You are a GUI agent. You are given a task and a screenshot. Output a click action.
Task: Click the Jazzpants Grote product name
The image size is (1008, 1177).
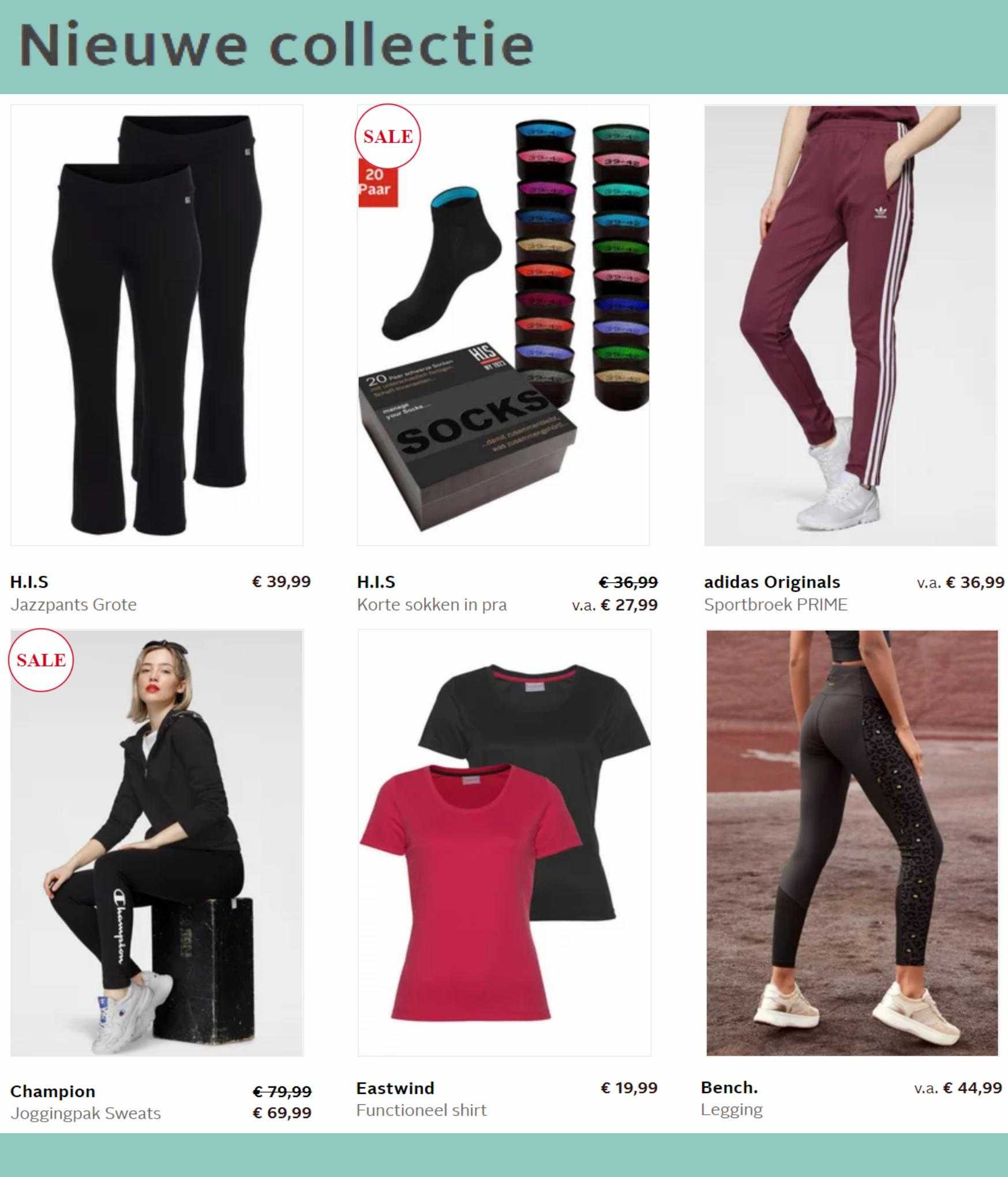tap(73, 605)
